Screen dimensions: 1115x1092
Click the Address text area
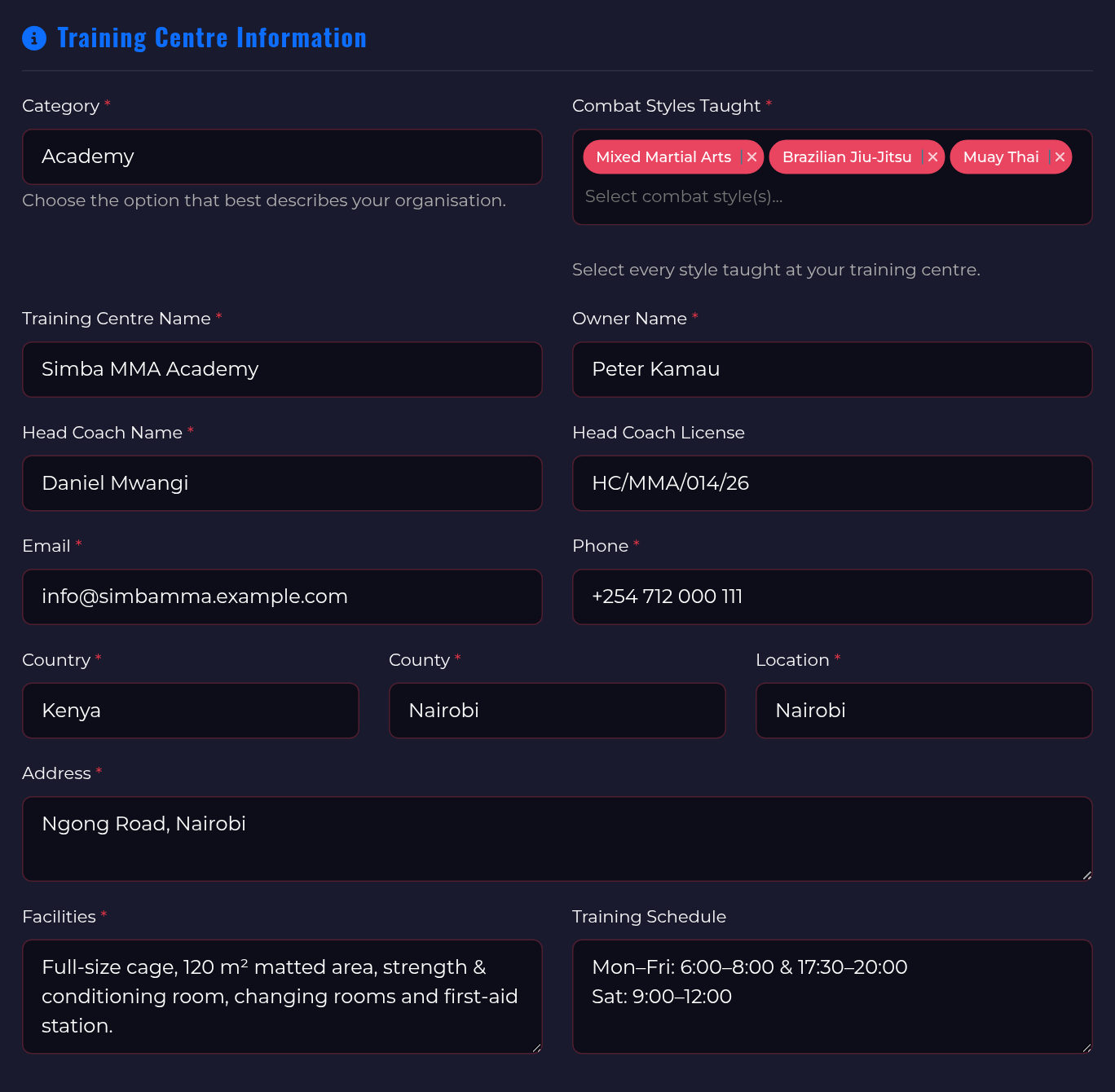(557, 839)
